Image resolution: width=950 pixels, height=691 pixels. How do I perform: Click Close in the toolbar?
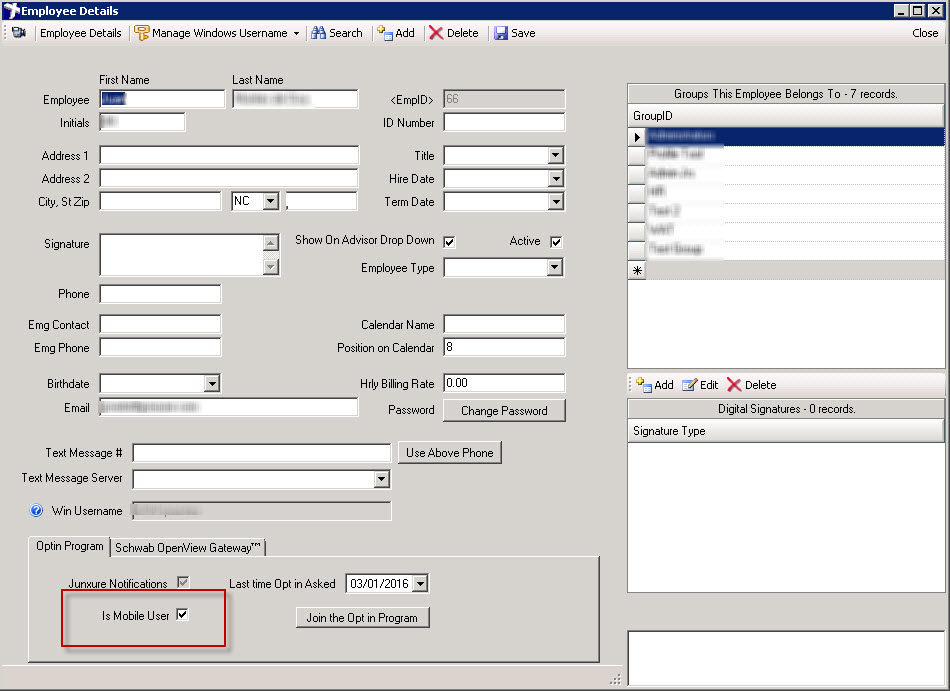tap(925, 33)
